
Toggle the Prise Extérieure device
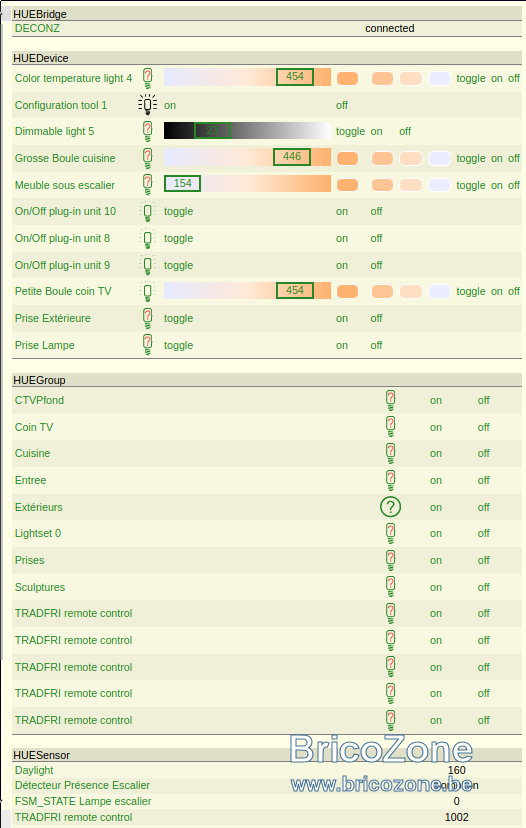(x=179, y=318)
